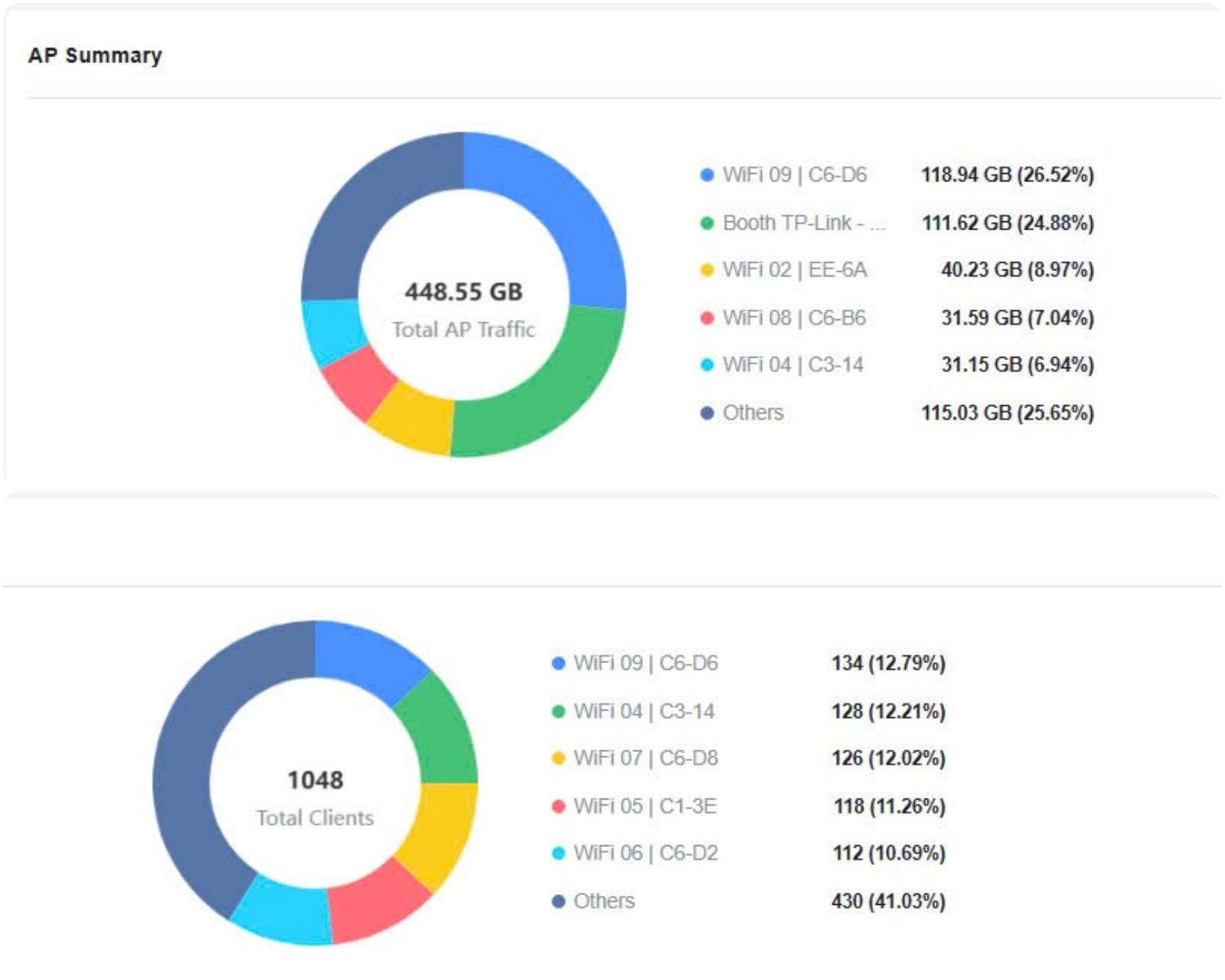Select the 31.15 GB (6.94%) value
Viewport: 1225px width, 980px height.
click(1018, 365)
